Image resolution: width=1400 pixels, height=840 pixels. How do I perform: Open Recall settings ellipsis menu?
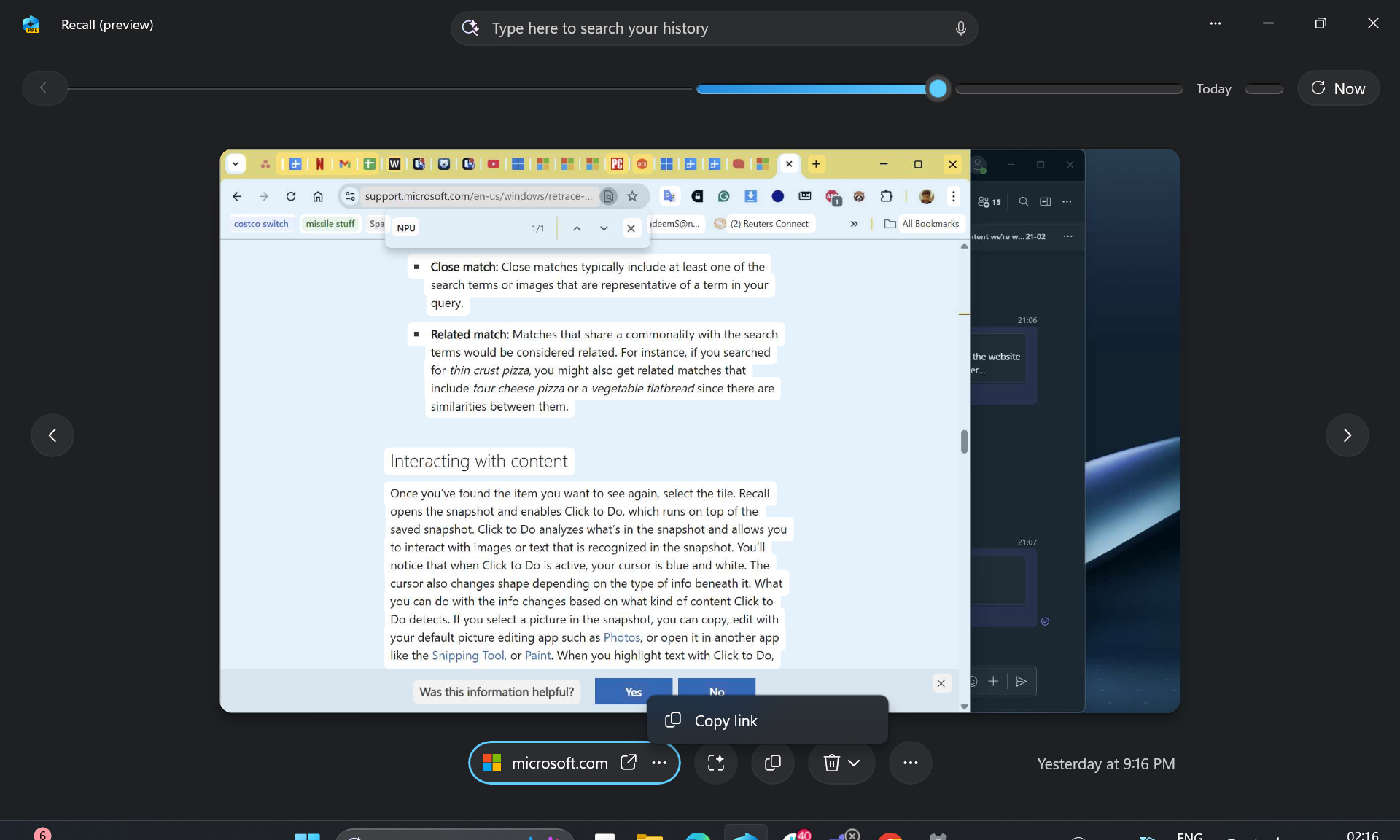coord(1215,23)
